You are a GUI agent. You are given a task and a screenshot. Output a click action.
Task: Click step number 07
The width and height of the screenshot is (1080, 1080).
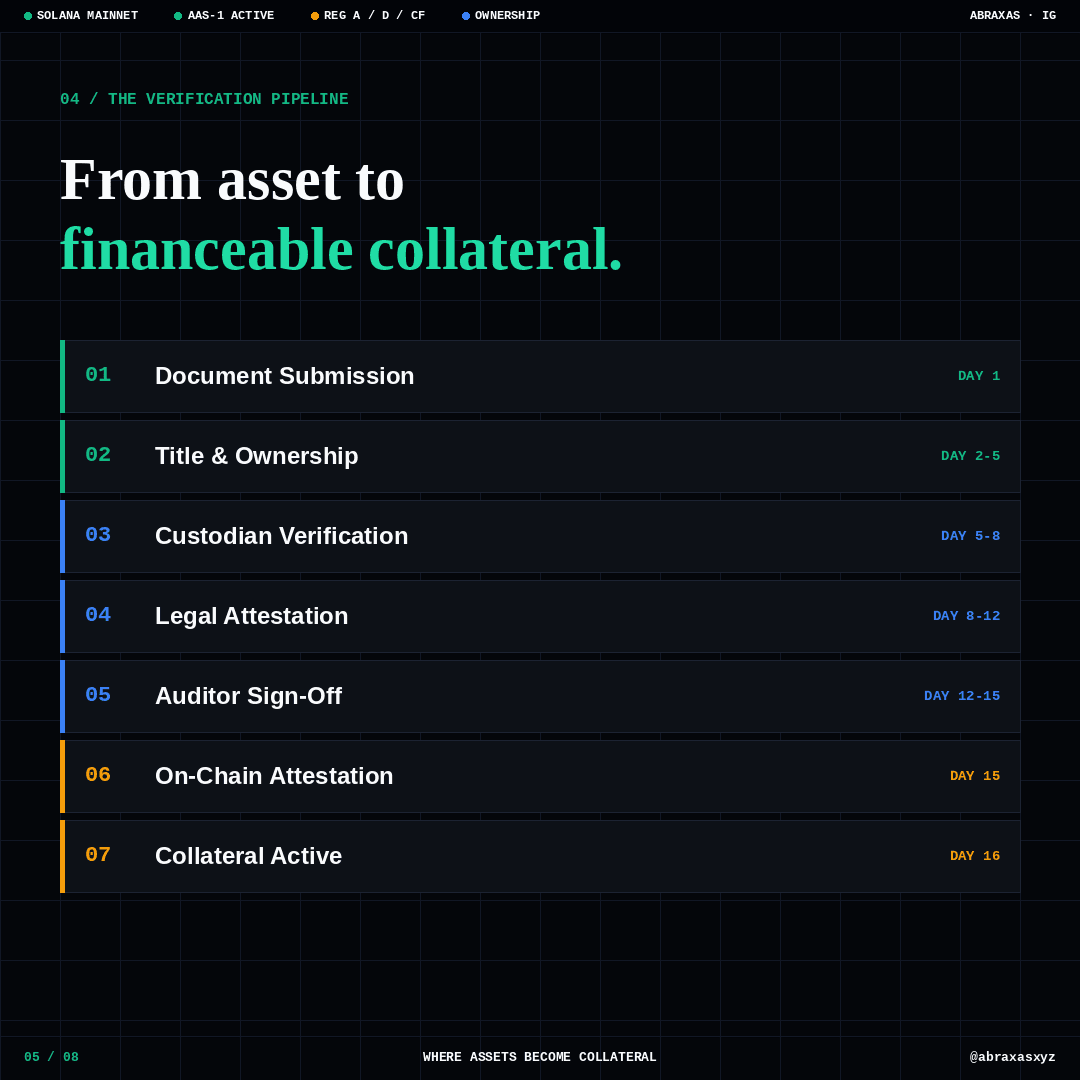coord(98,855)
